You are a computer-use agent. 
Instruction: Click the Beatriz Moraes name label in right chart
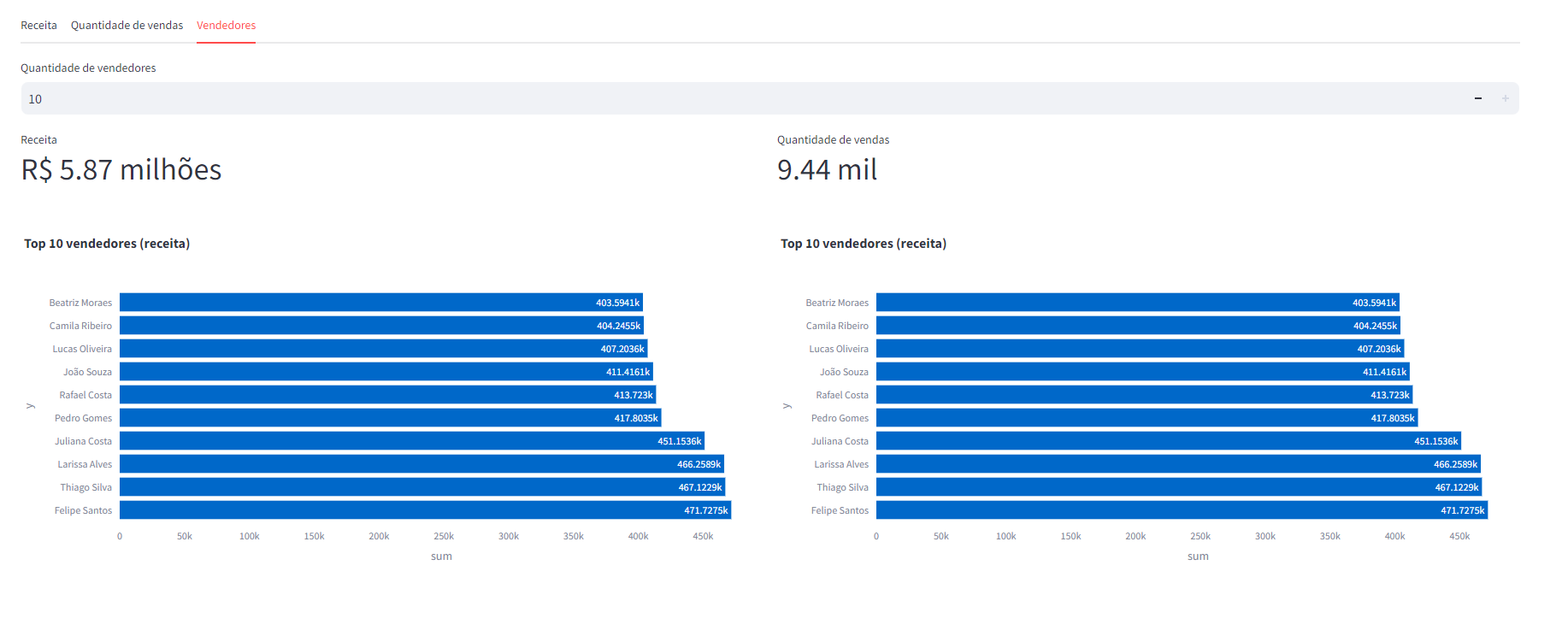tap(837, 303)
